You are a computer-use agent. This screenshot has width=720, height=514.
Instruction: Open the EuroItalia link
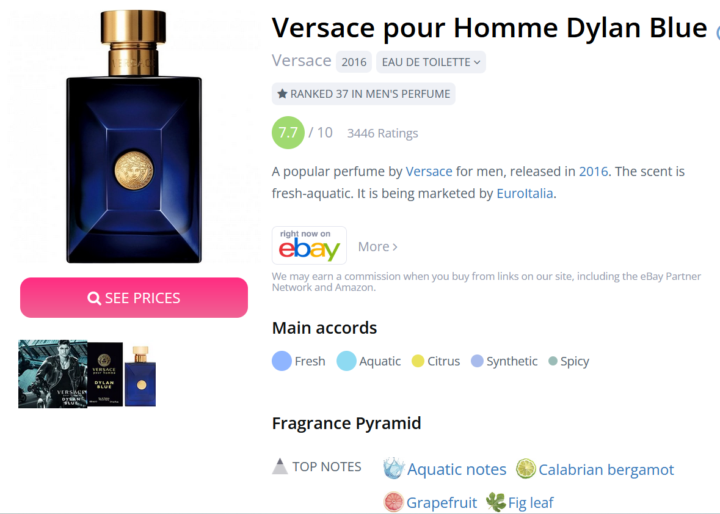pos(525,193)
